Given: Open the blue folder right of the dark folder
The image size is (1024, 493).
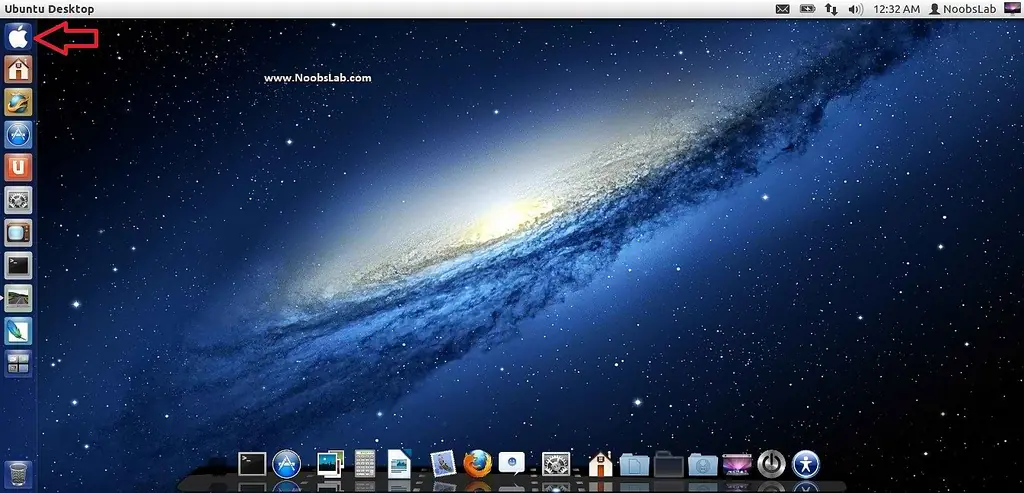Looking at the screenshot, I should point(703,464).
